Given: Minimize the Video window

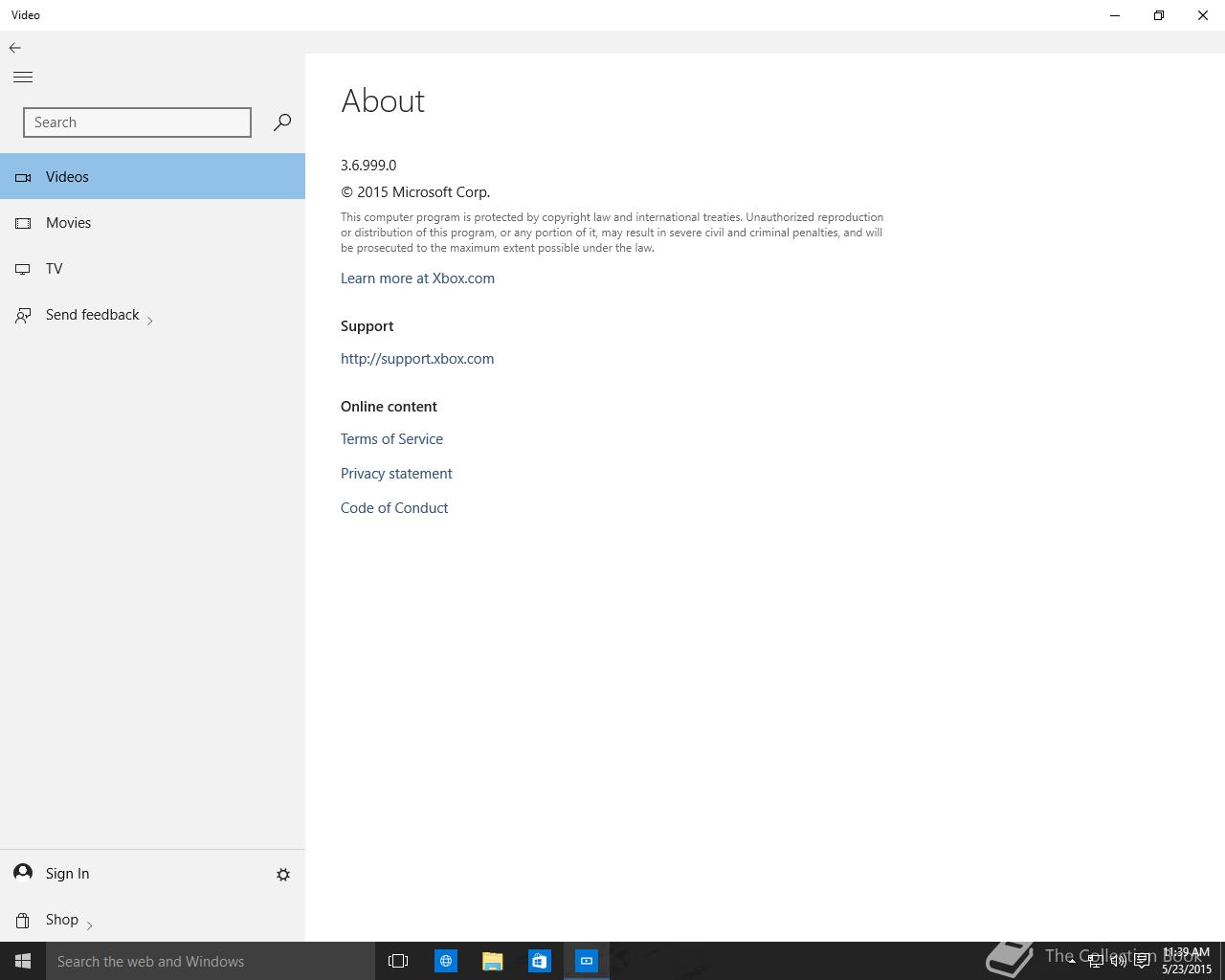Looking at the screenshot, I should pyautogui.click(x=1115, y=15).
